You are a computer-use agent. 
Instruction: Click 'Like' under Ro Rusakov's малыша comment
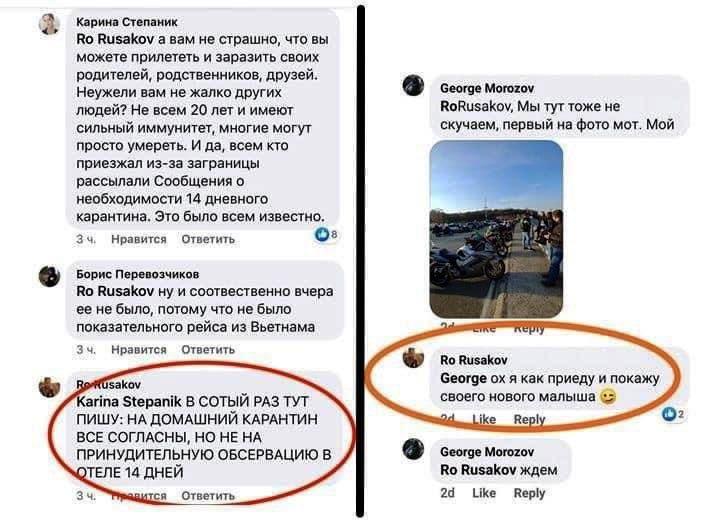coord(484,419)
